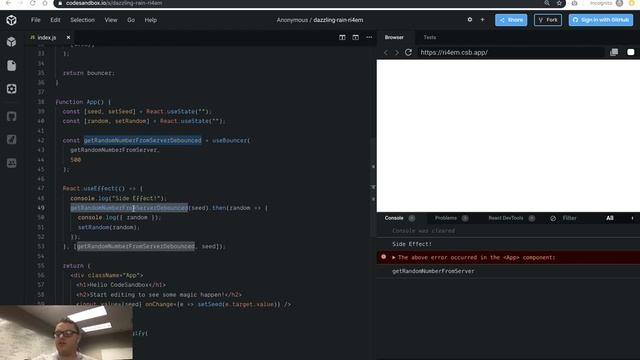
Task: Bookmark the page with the star icon
Action: pos(559,3)
